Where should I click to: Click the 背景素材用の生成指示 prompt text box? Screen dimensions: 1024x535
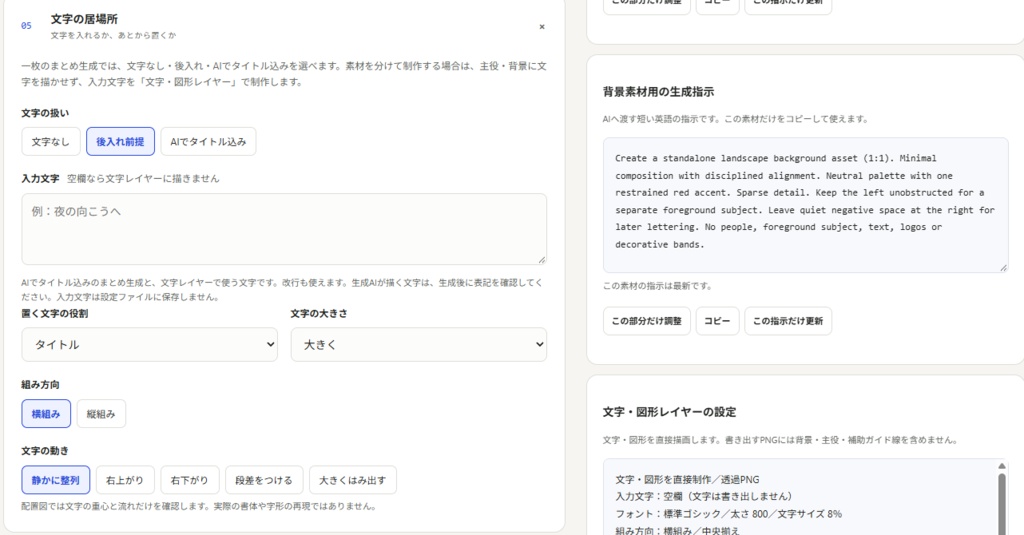(x=805, y=205)
